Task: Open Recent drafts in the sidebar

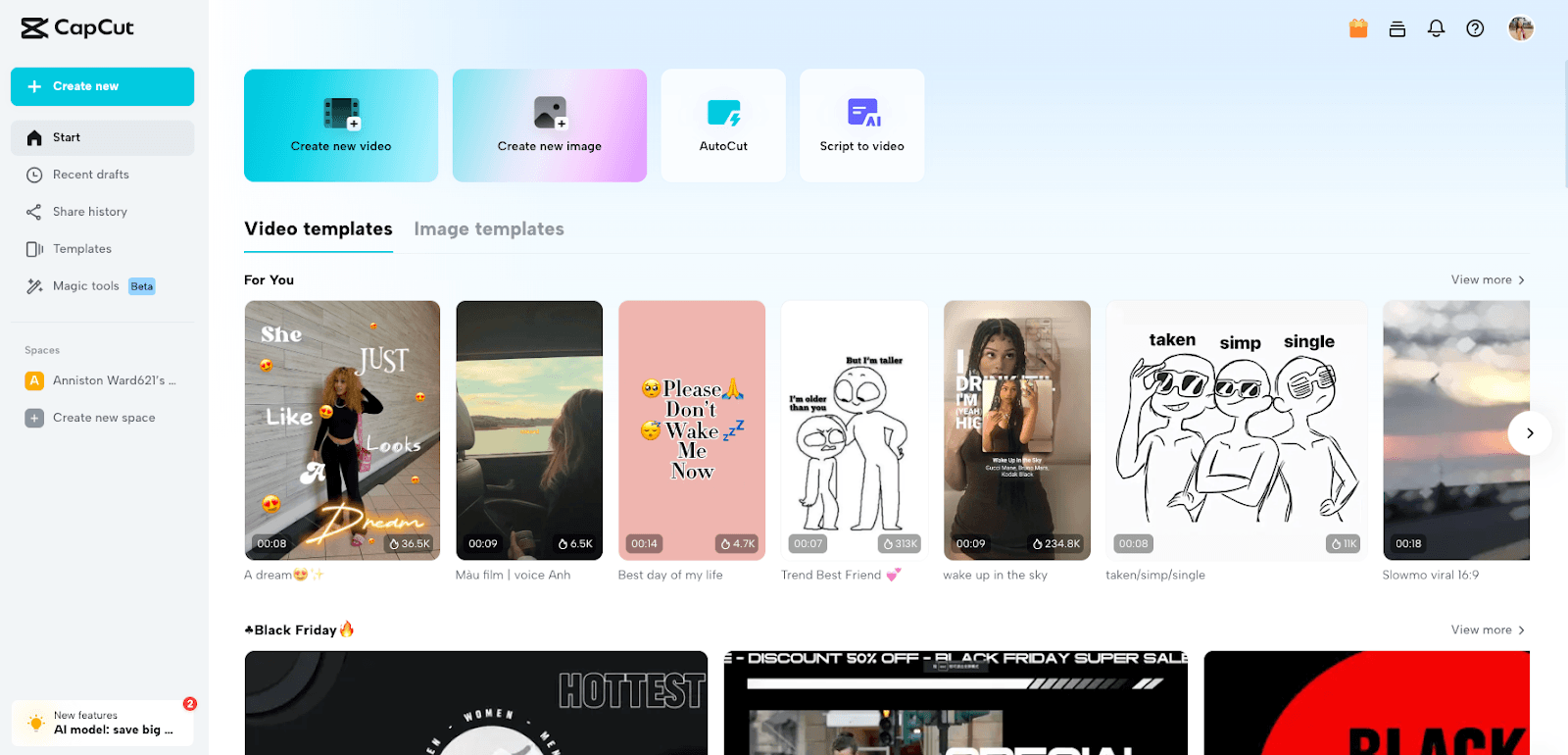Action: (90, 175)
